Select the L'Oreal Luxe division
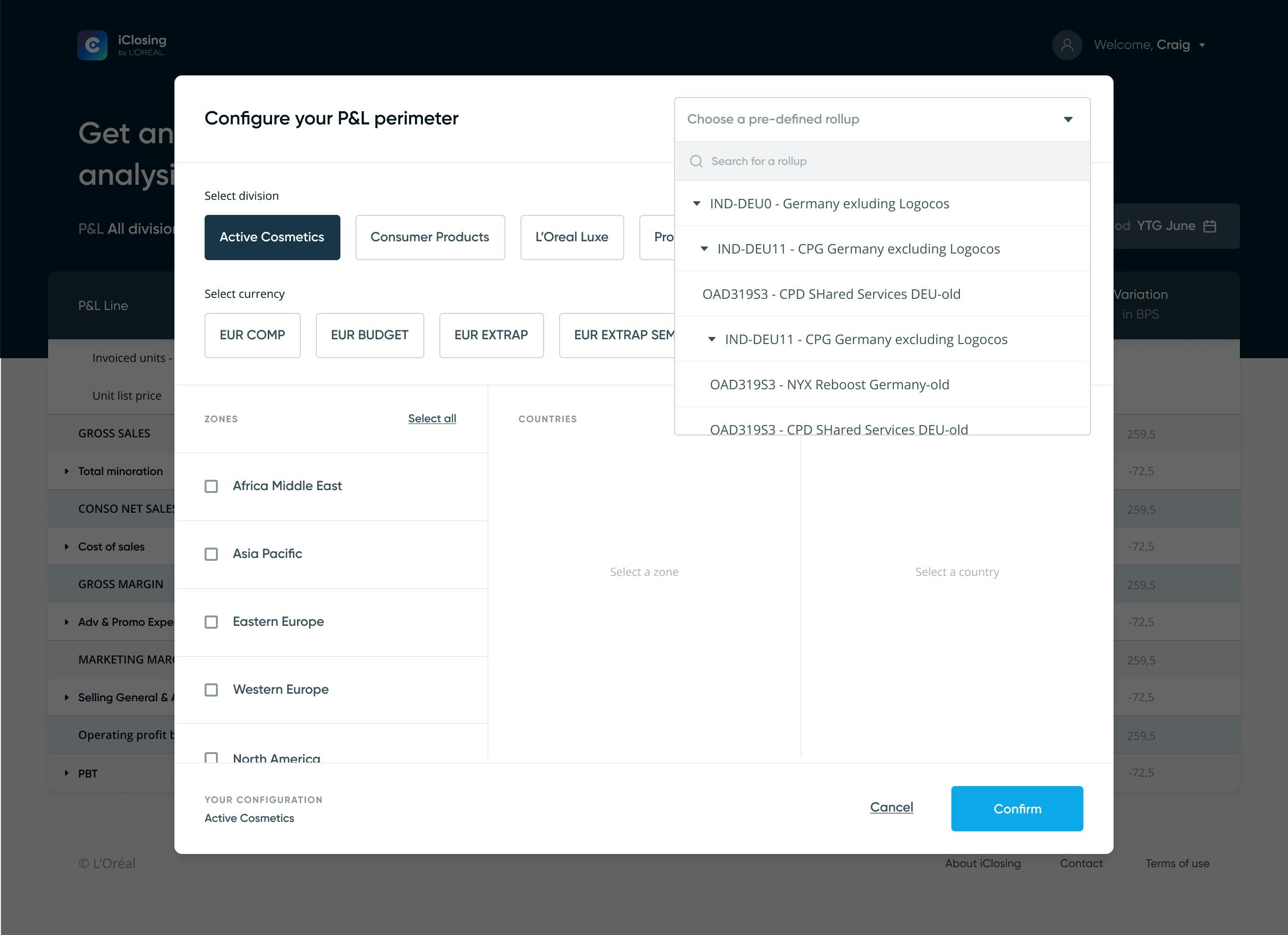Screen dimensions: 1288x935 (x=572, y=238)
